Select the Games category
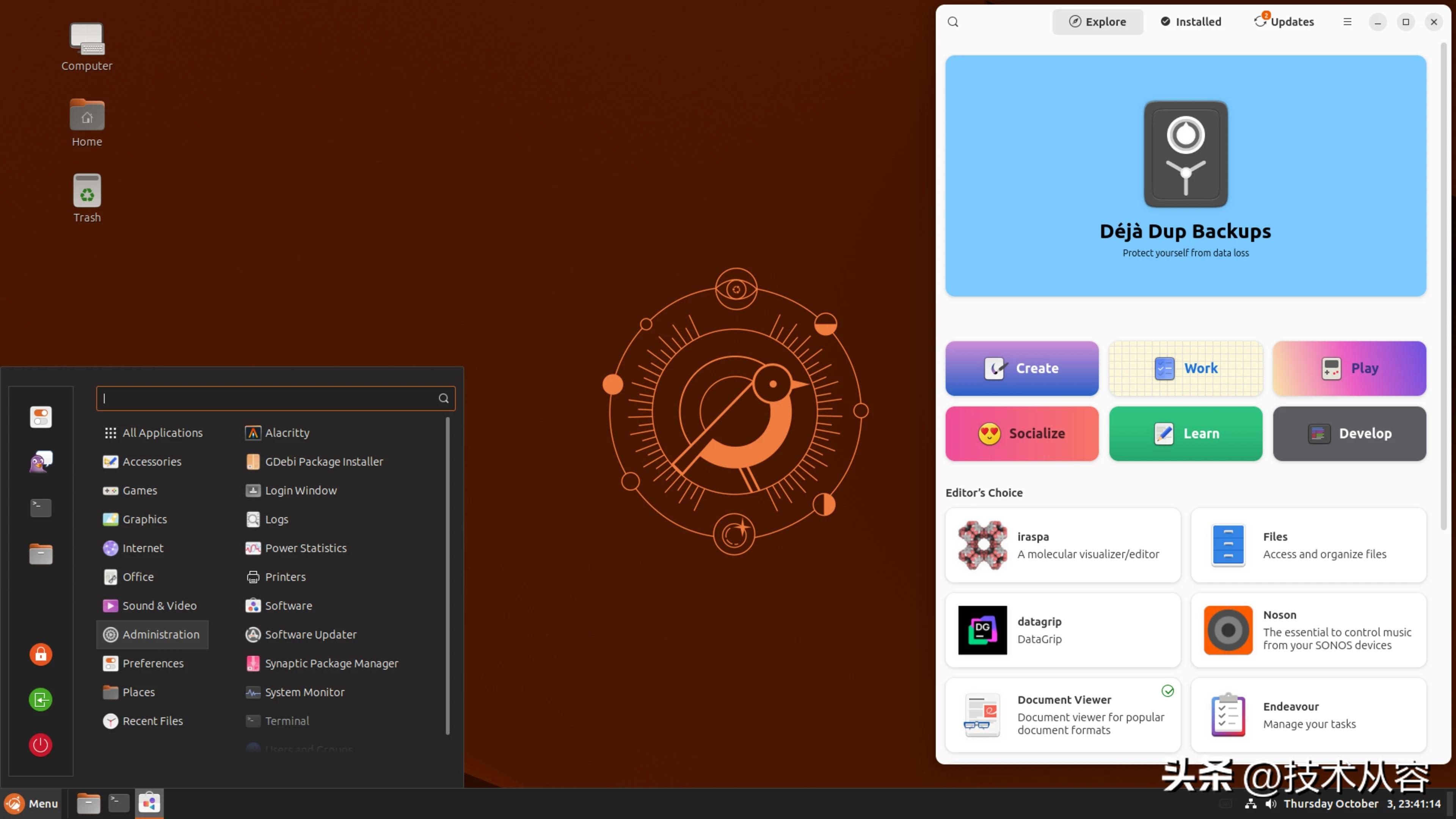Image resolution: width=1456 pixels, height=819 pixels. [x=152, y=491]
